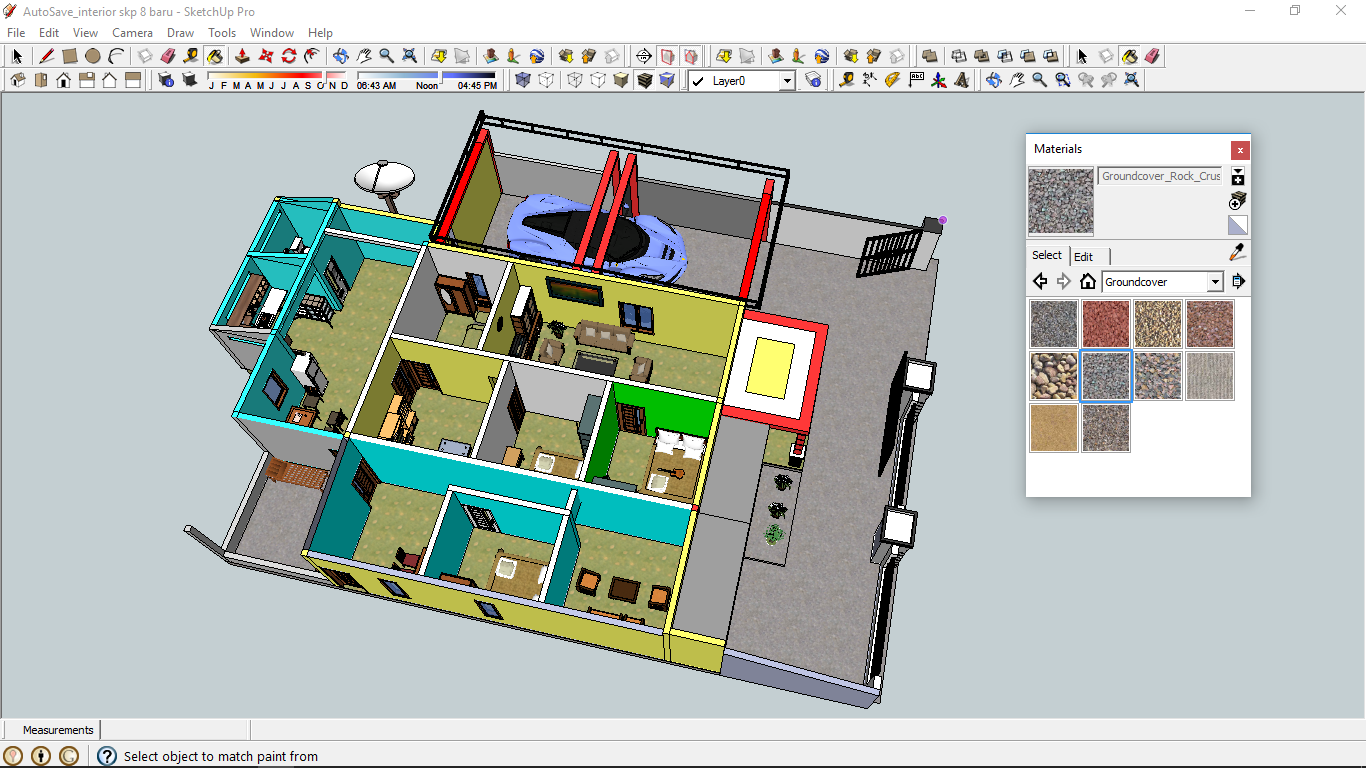The image size is (1366, 768).
Task: Toggle Show/Hide Shadows button
Action: [189, 80]
